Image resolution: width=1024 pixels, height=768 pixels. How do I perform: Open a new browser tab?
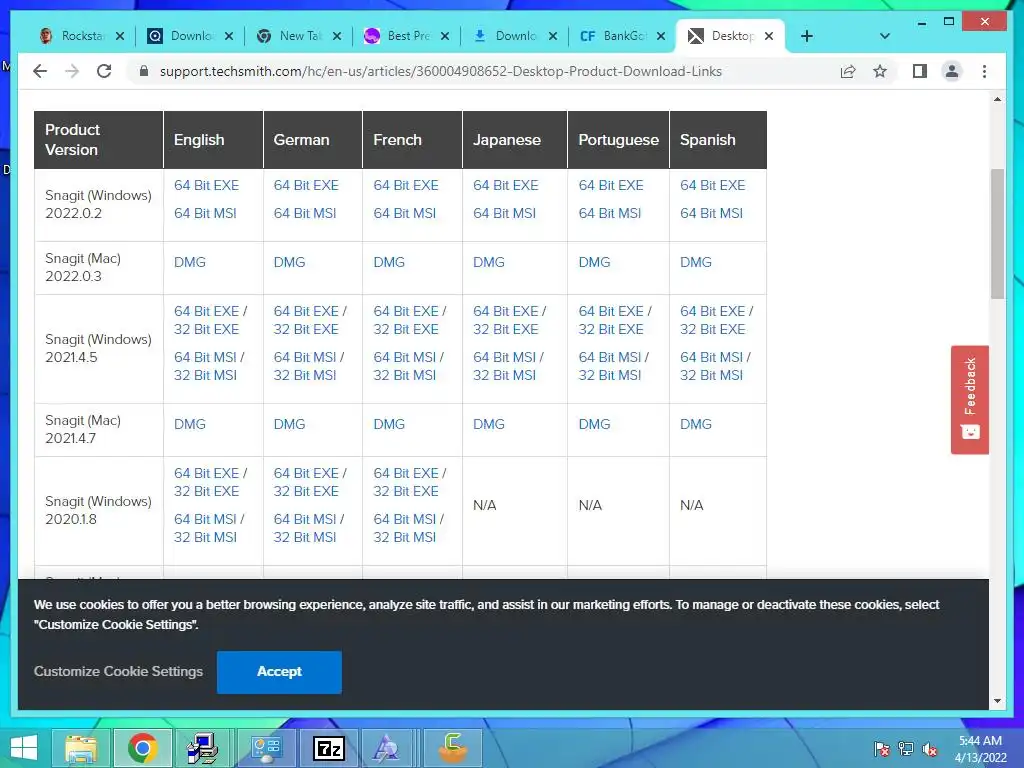[807, 36]
